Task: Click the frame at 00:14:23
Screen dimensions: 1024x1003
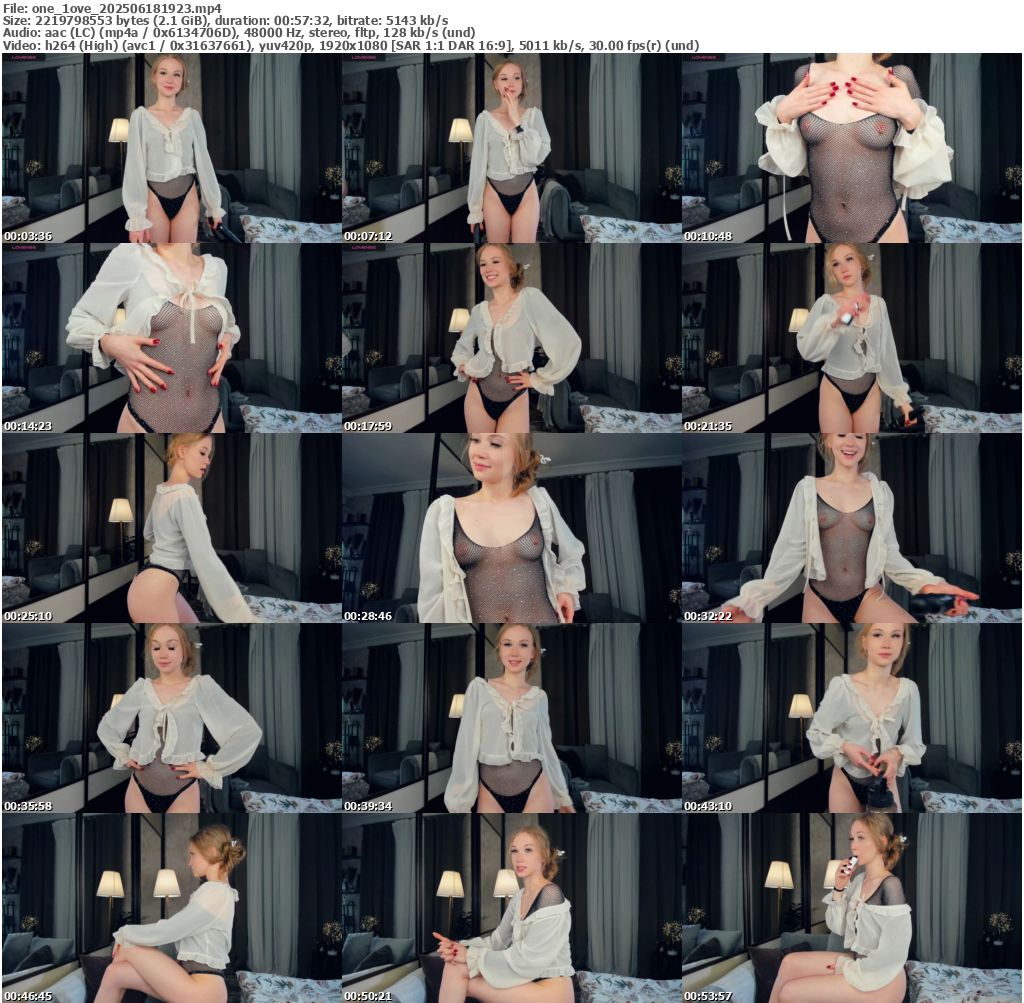Action: pyautogui.click(x=171, y=338)
